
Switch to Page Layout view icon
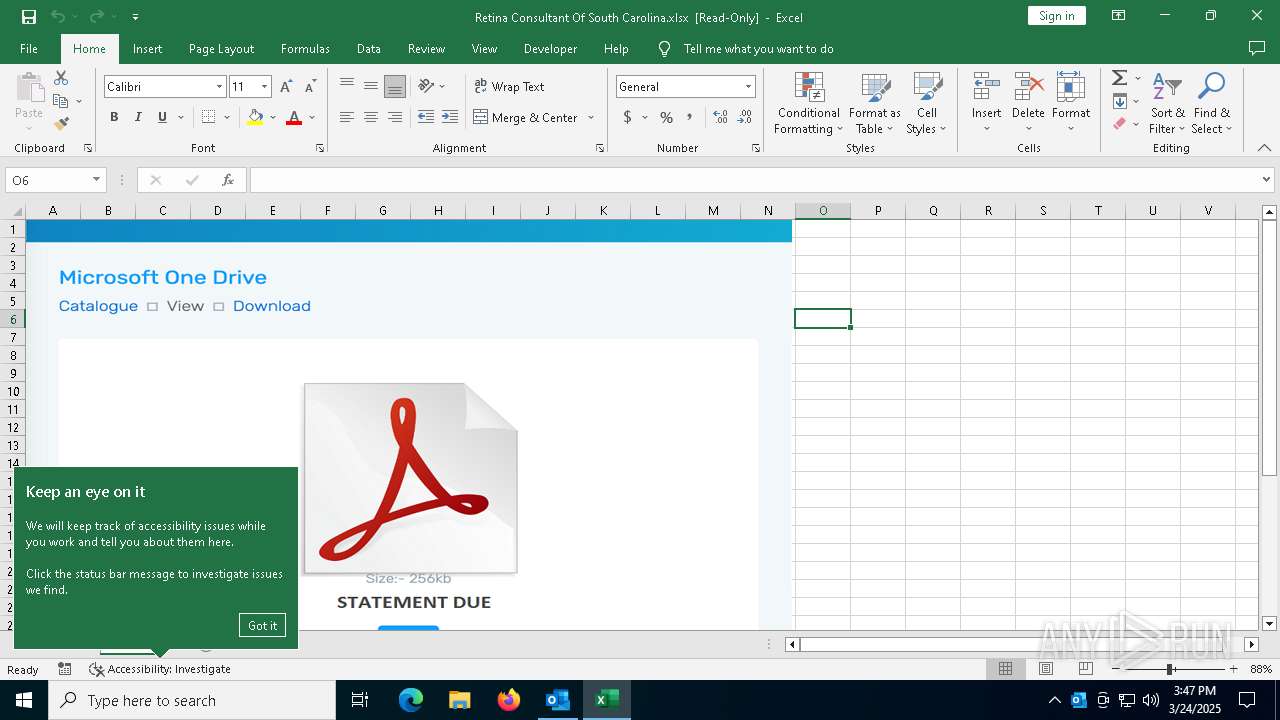1045,669
